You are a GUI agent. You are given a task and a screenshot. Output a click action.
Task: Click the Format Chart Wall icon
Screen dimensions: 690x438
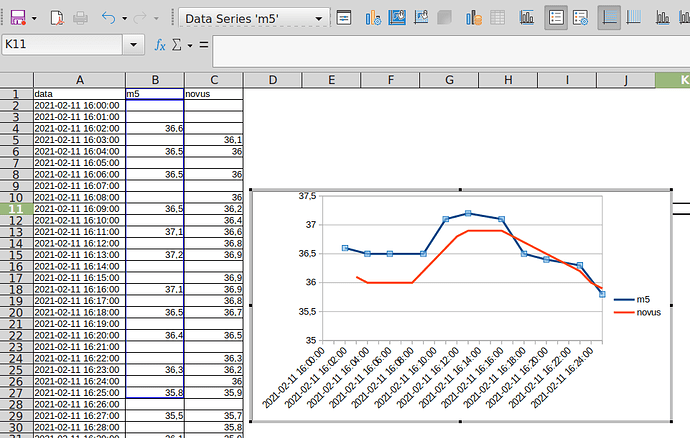click(421, 18)
